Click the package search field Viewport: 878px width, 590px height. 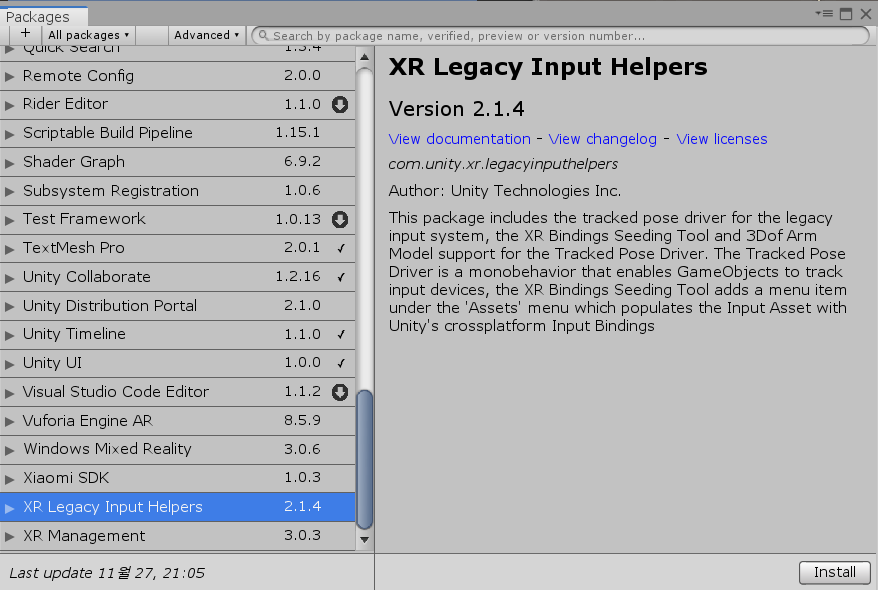560,36
